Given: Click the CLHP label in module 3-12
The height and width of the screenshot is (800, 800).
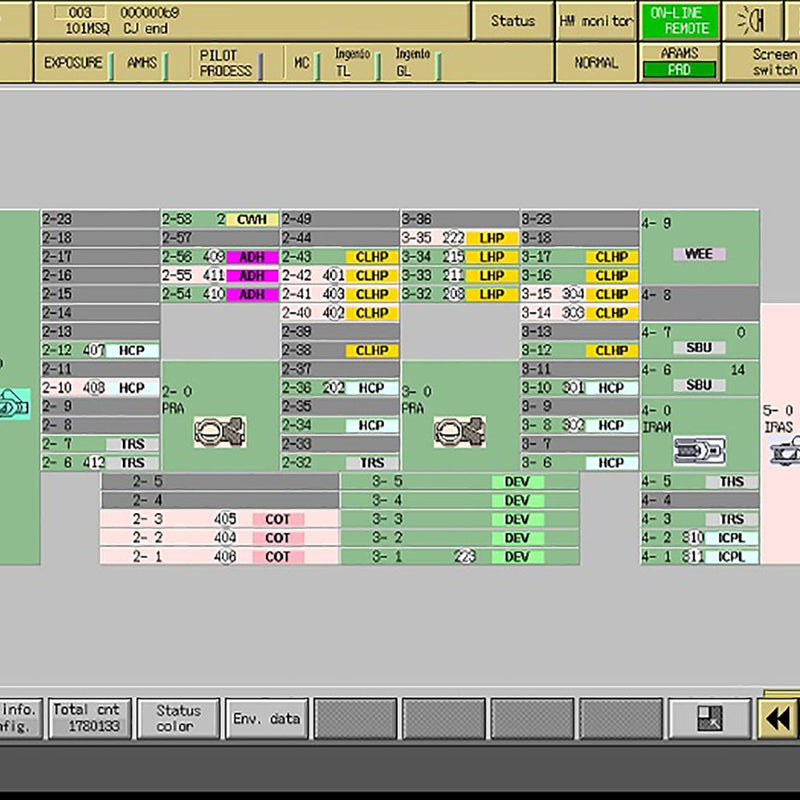Looking at the screenshot, I should click(x=611, y=351).
